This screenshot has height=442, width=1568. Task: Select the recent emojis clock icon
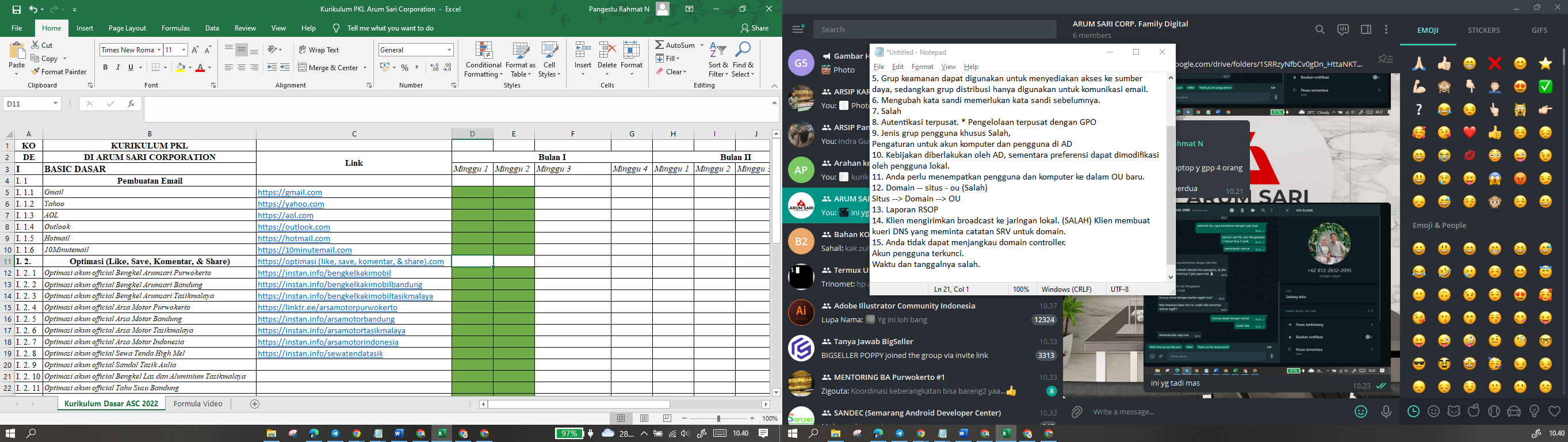(1413, 411)
